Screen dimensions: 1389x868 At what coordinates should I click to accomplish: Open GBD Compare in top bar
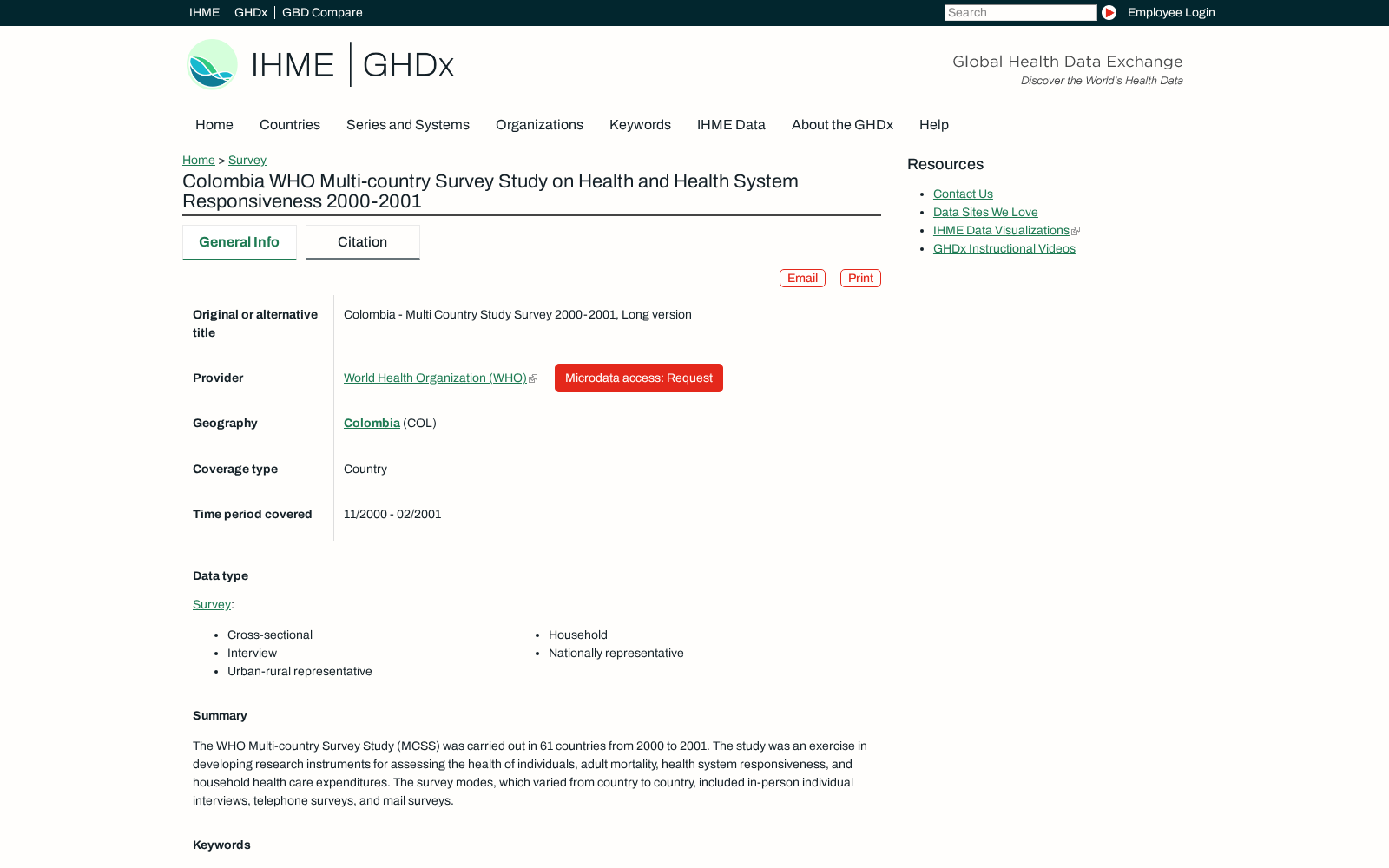point(322,13)
